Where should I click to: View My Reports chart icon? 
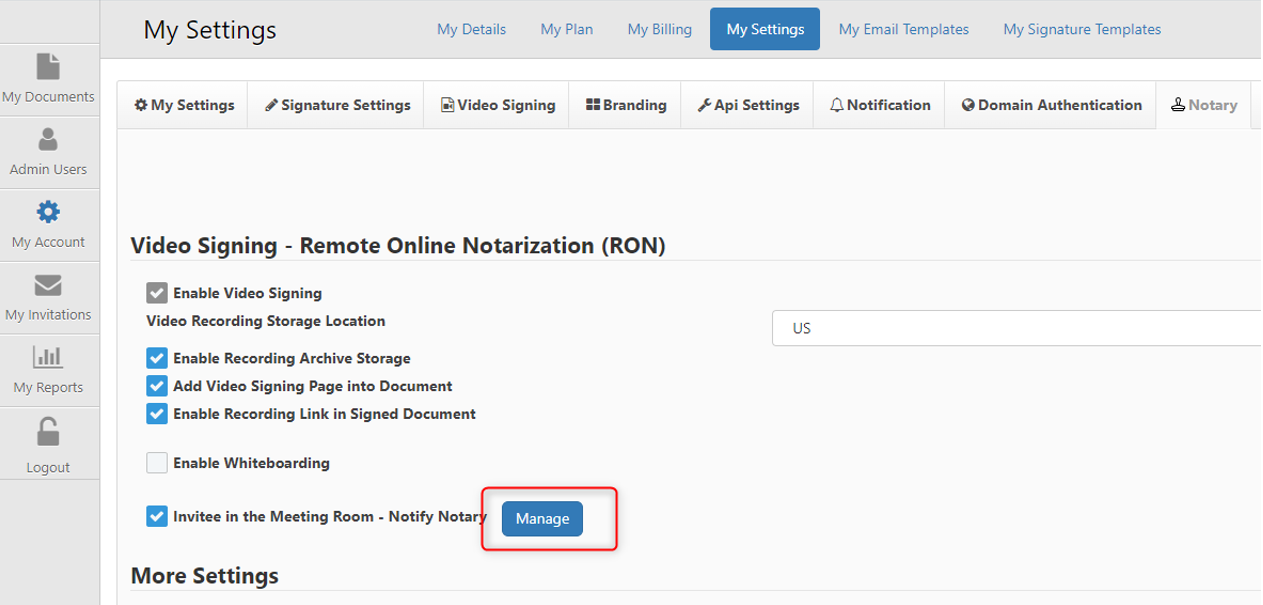48,357
